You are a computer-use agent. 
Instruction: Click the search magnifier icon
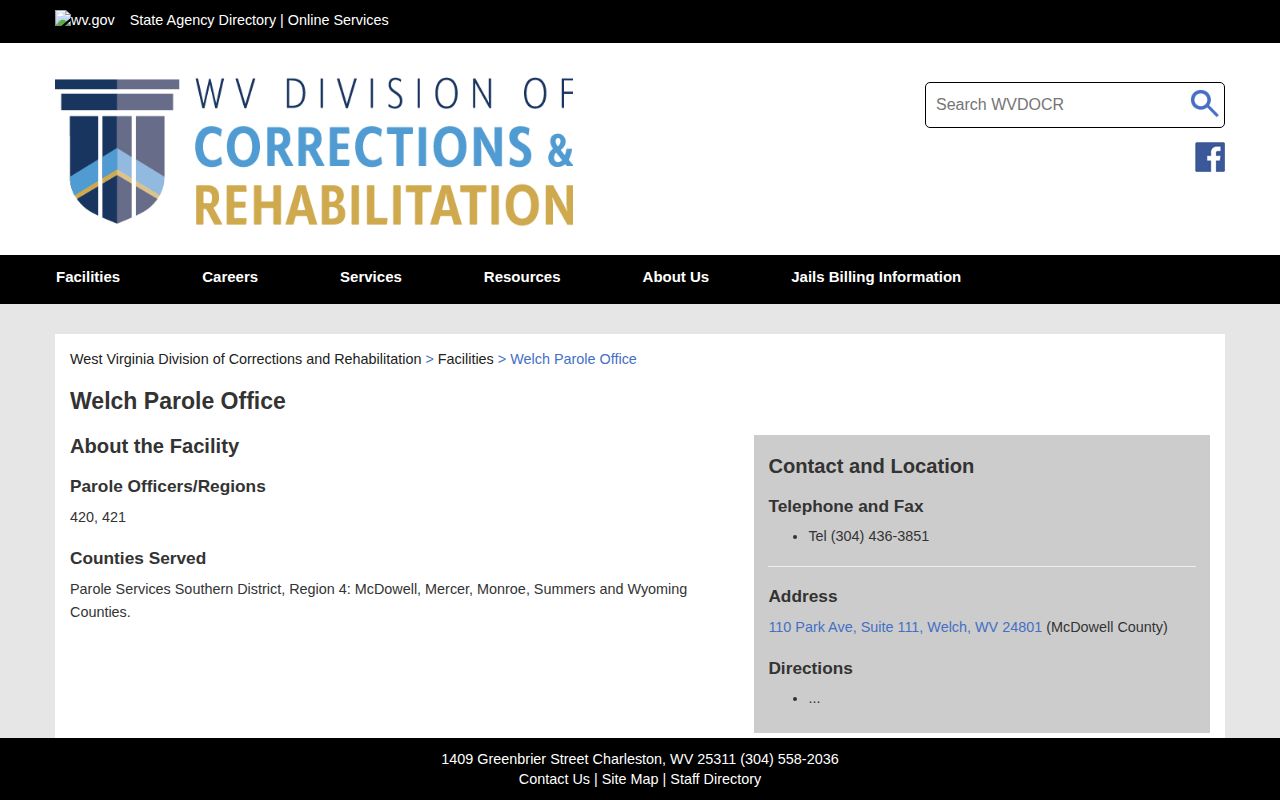(1204, 104)
